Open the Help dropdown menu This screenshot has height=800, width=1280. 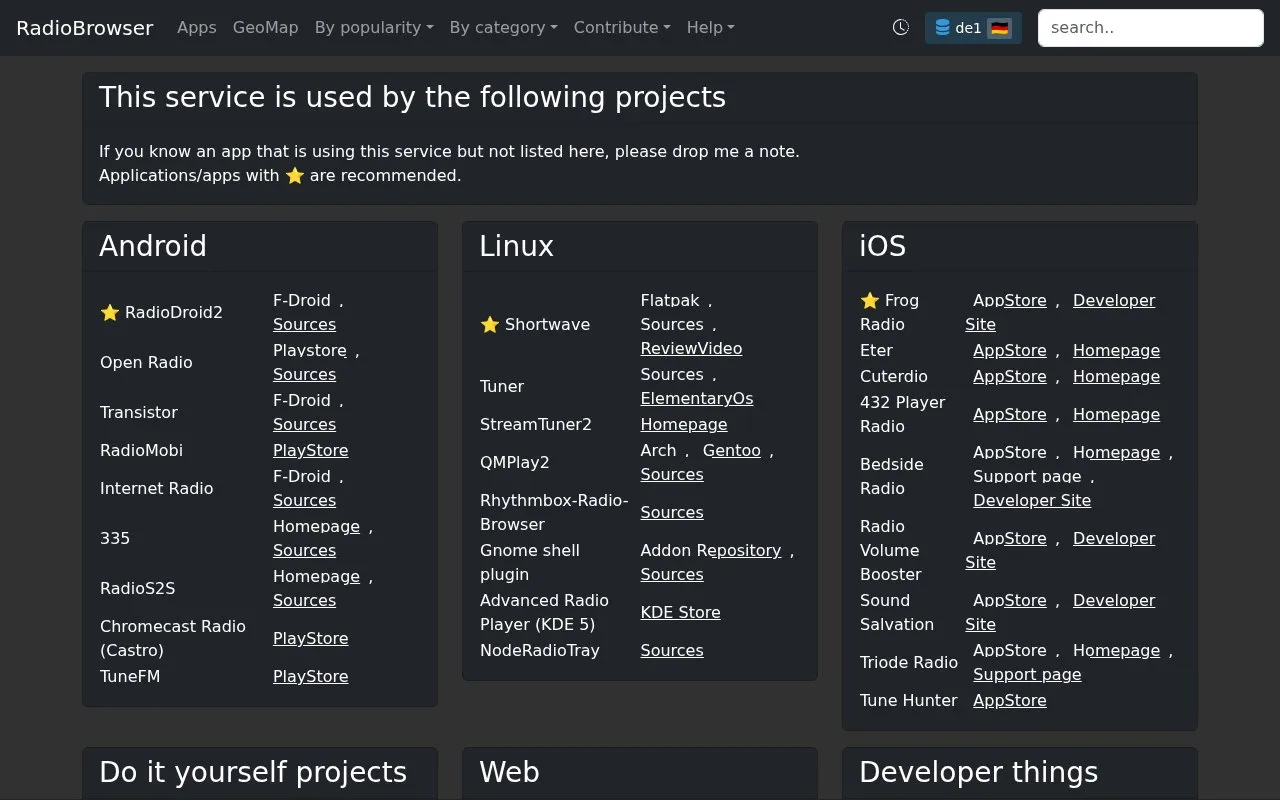pyautogui.click(x=711, y=28)
